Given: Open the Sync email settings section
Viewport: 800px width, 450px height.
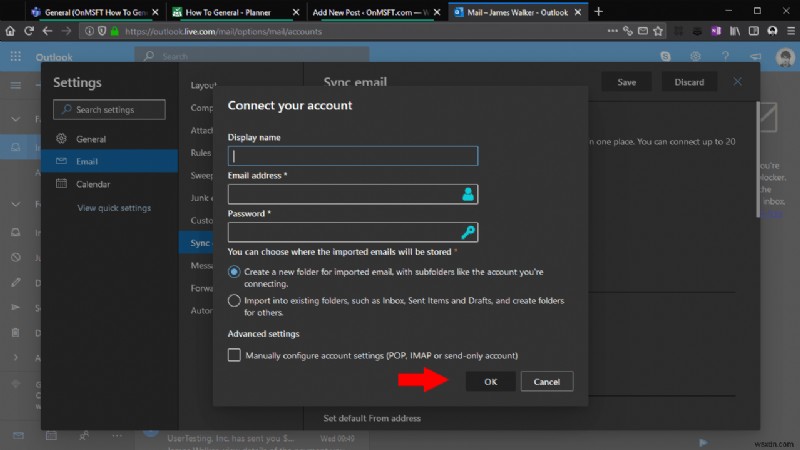Looking at the screenshot, I should [x=196, y=243].
